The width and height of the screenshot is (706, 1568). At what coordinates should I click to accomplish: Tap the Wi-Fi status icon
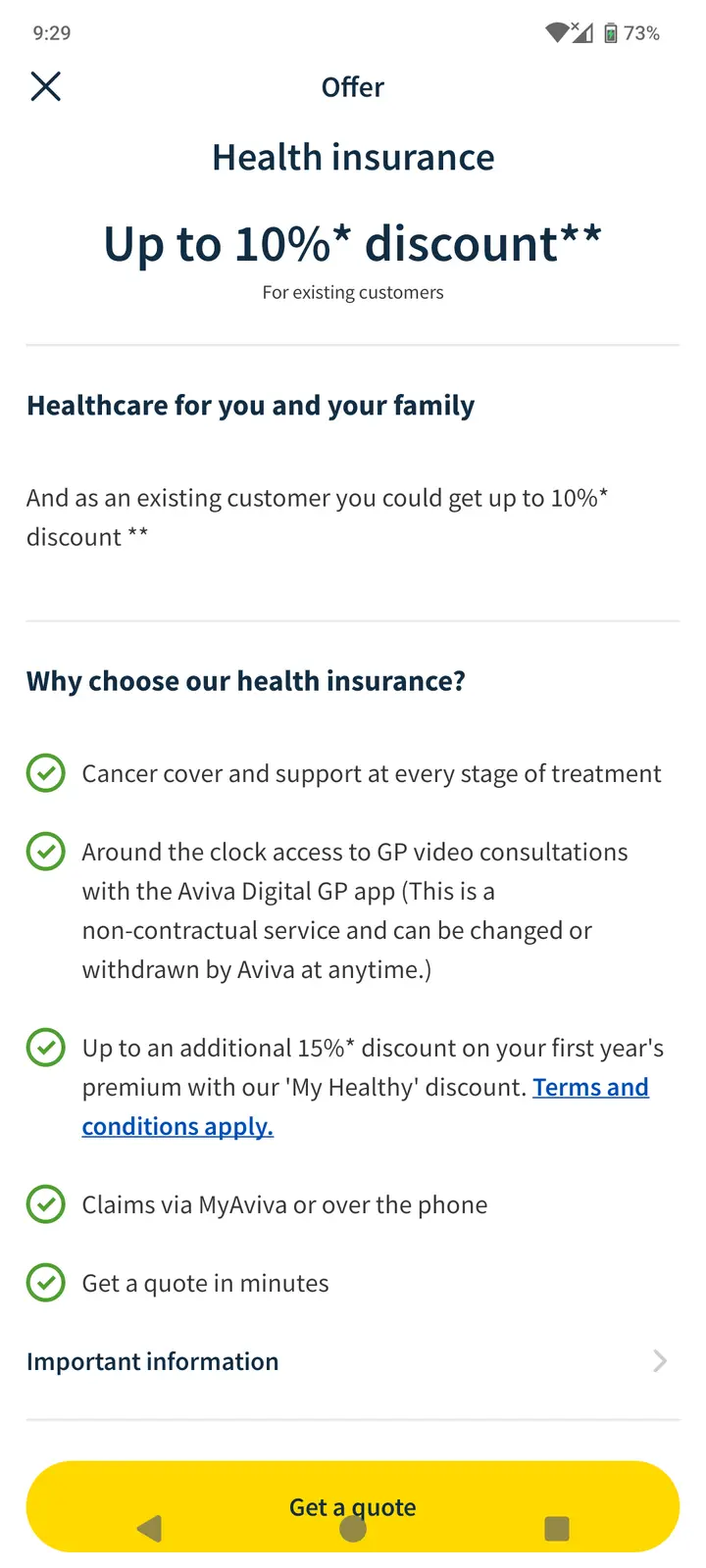[x=557, y=32]
